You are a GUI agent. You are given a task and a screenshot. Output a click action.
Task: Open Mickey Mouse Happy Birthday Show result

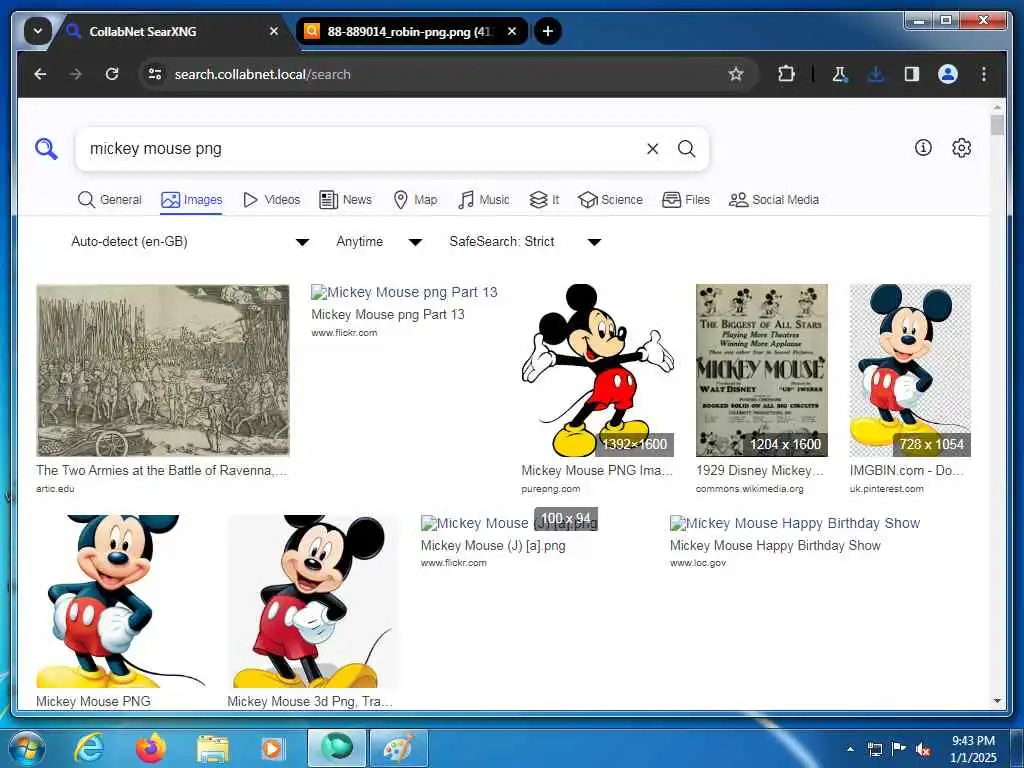pyautogui.click(x=795, y=523)
